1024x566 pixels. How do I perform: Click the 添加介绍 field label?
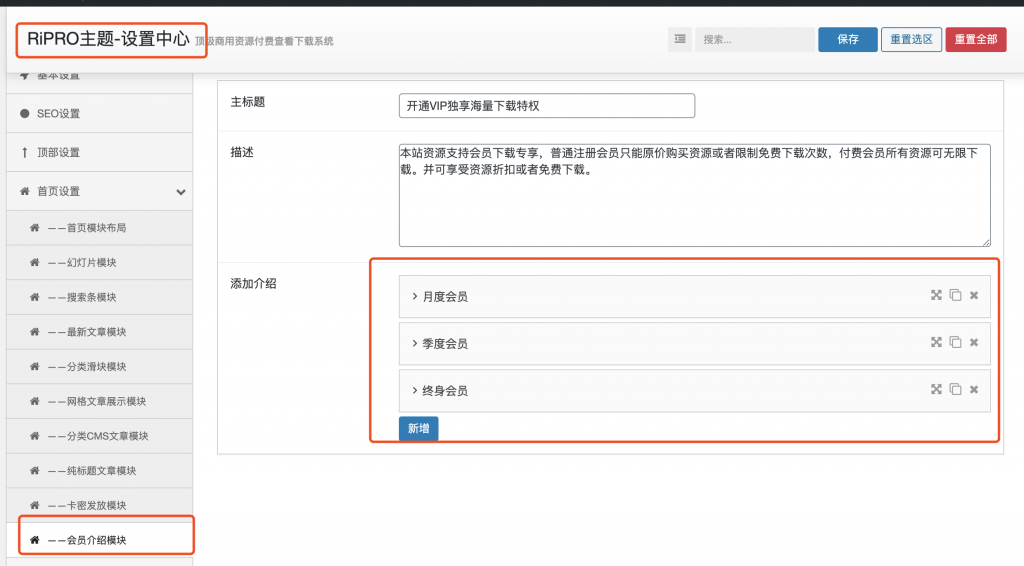[x=253, y=283]
